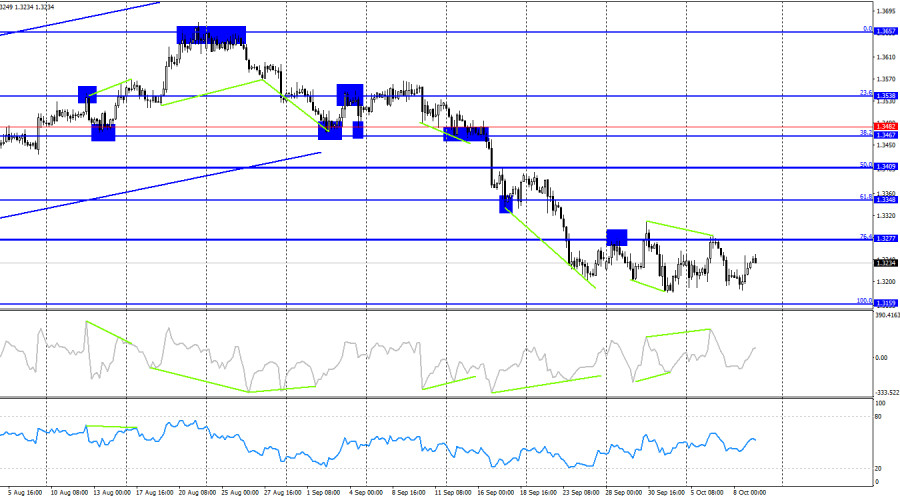Click the 20 Aug 08:00 time label
This screenshot has height=500, width=900.
[x=197, y=493]
